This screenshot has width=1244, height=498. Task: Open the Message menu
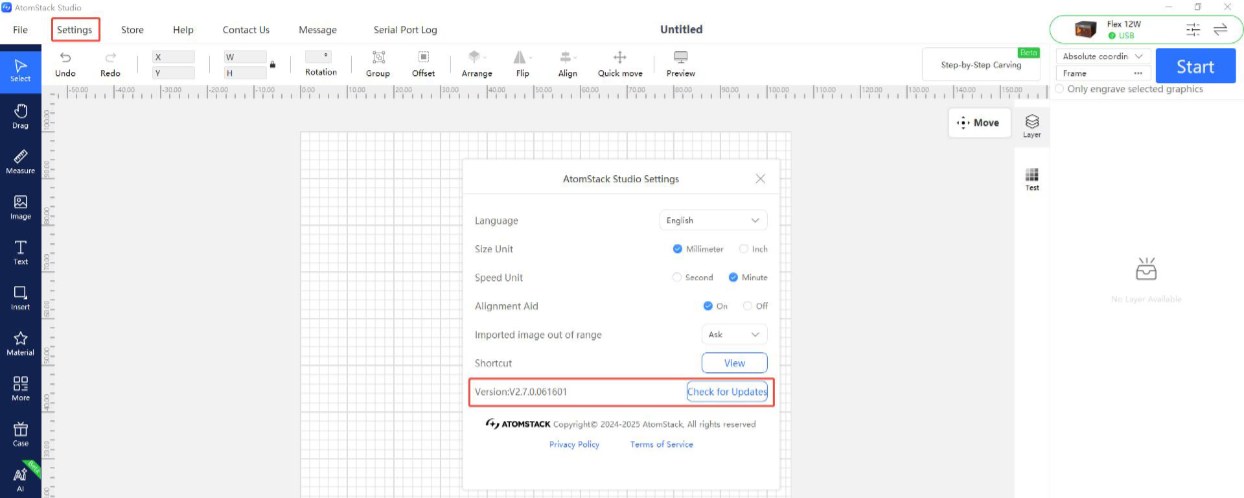coord(318,30)
